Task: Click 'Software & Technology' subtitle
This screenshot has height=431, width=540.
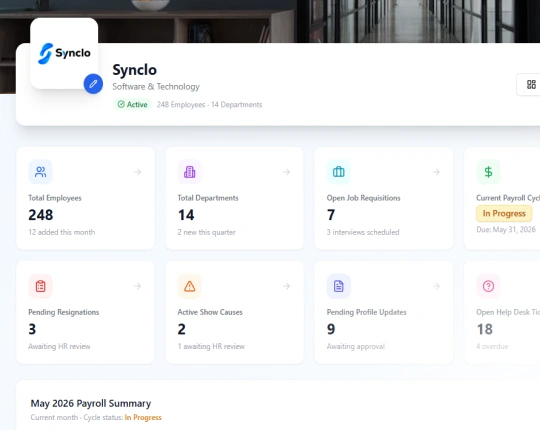Action: (x=156, y=86)
